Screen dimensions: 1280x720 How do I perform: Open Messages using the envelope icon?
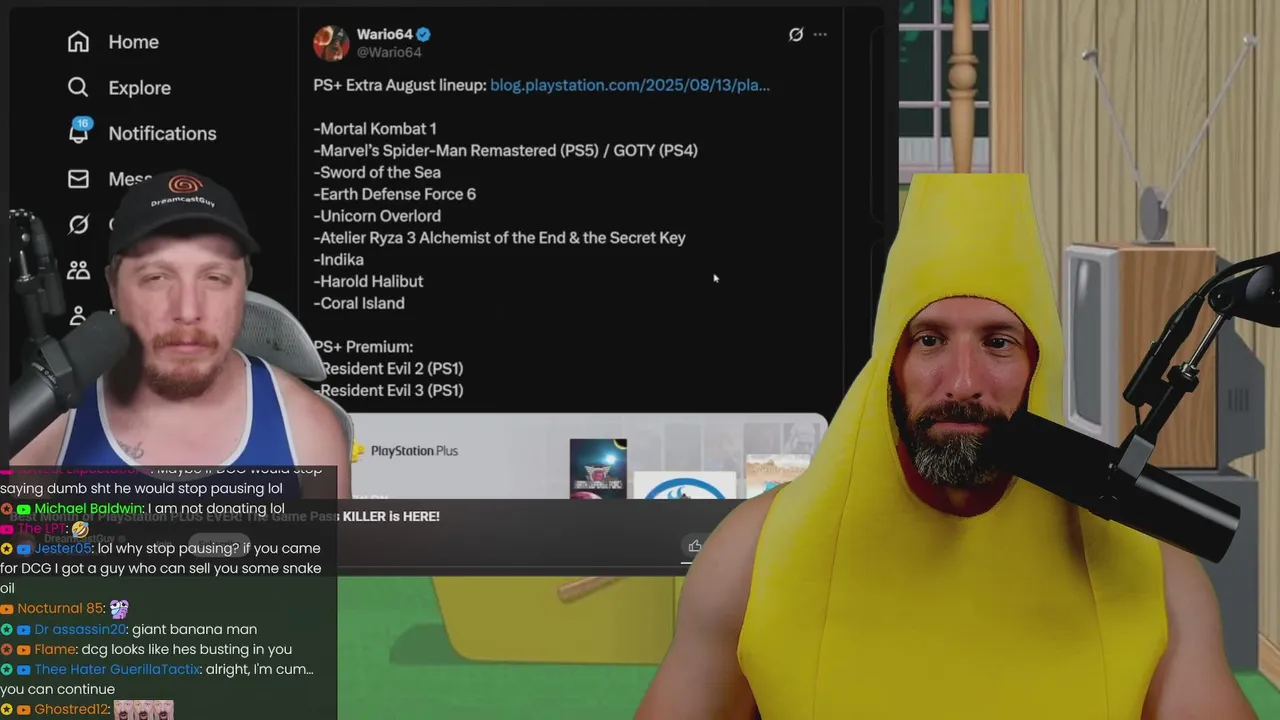[x=78, y=179]
